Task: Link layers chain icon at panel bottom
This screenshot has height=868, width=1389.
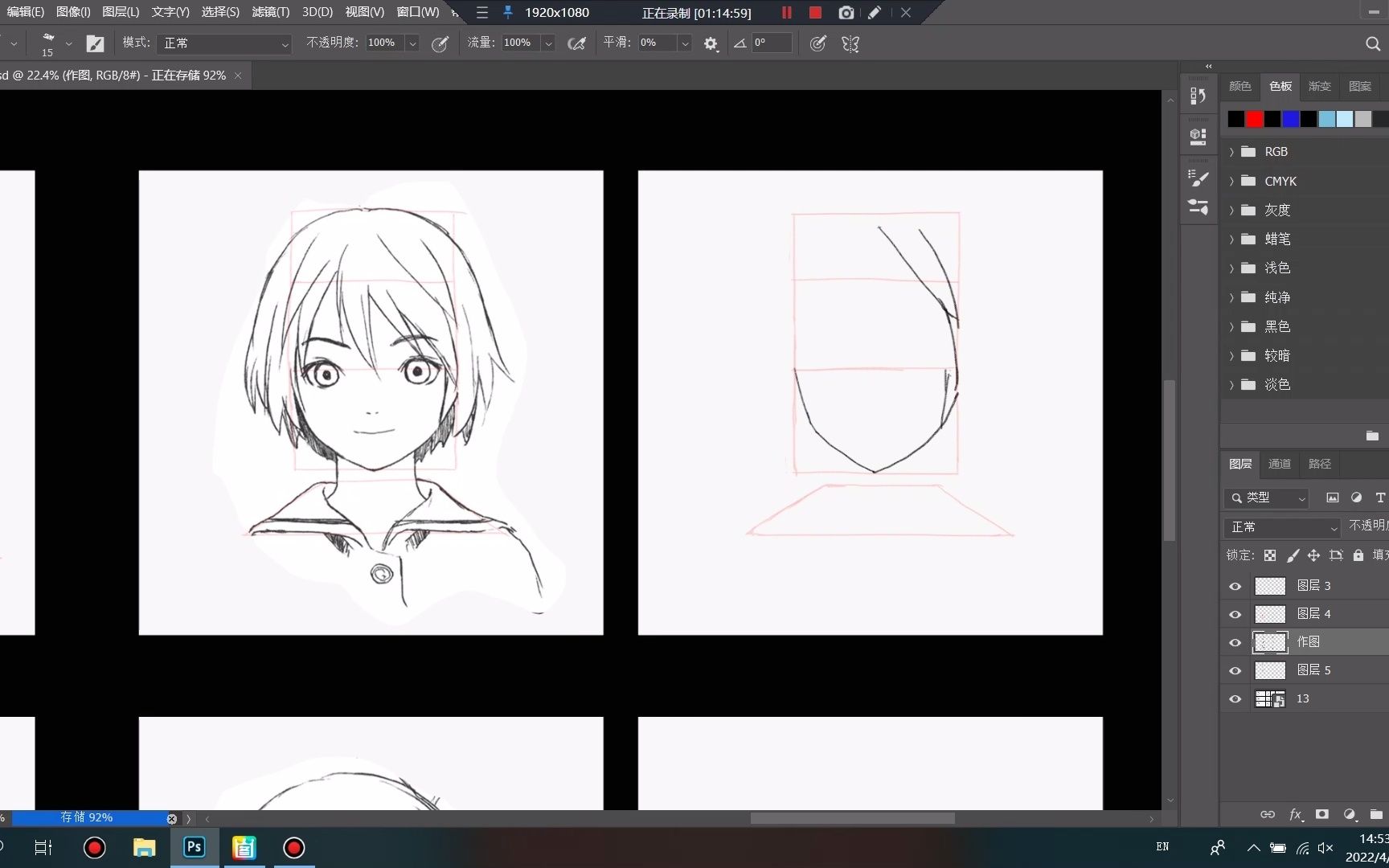Action: [1268, 814]
